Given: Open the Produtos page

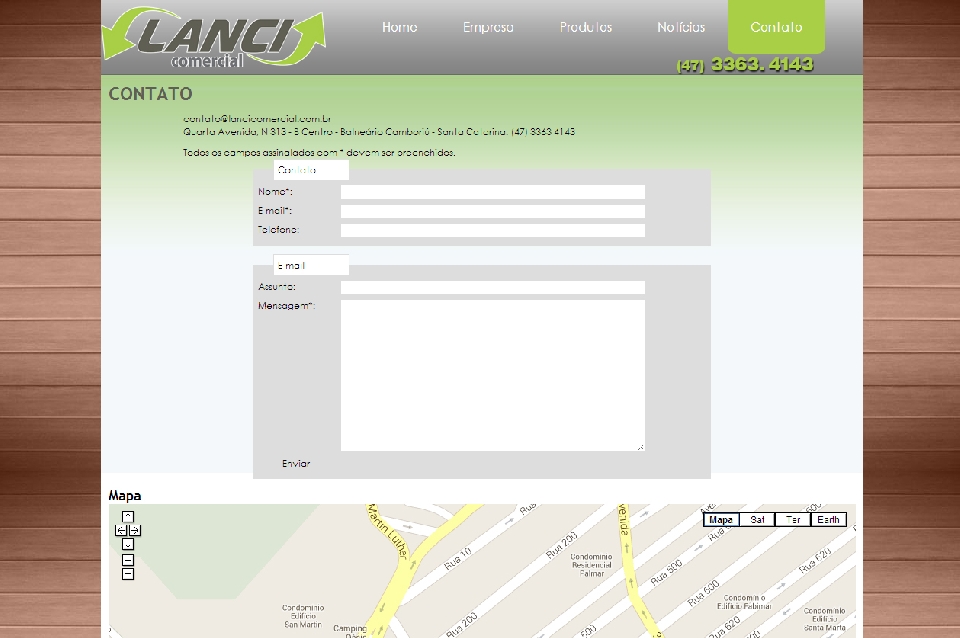Looking at the screenshot, I should click(x=585, y=27).
